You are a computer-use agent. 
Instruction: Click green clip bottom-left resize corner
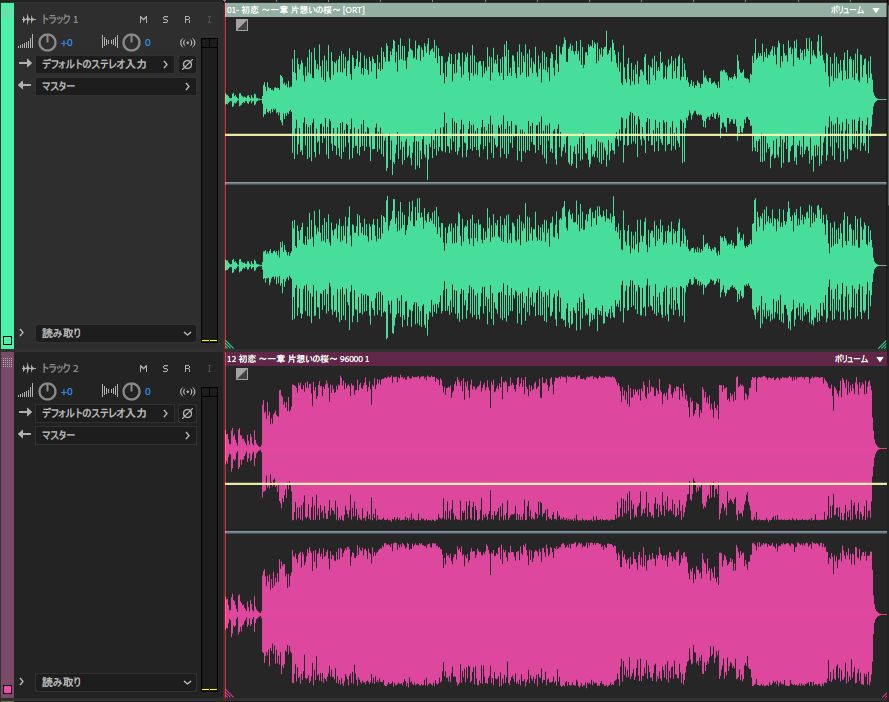pos(230,344)
